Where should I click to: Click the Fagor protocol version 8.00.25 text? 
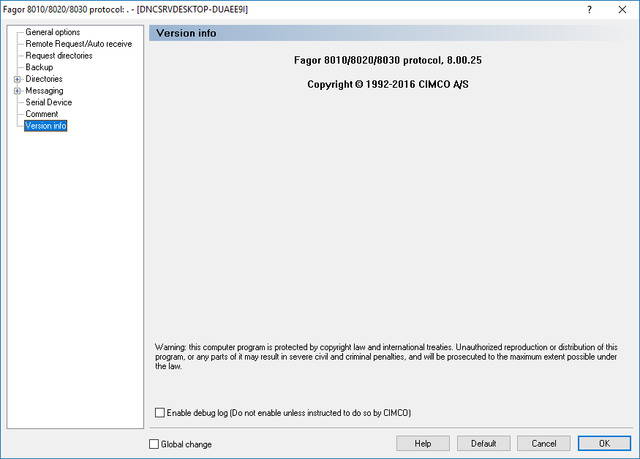click(x=388, y=60)
